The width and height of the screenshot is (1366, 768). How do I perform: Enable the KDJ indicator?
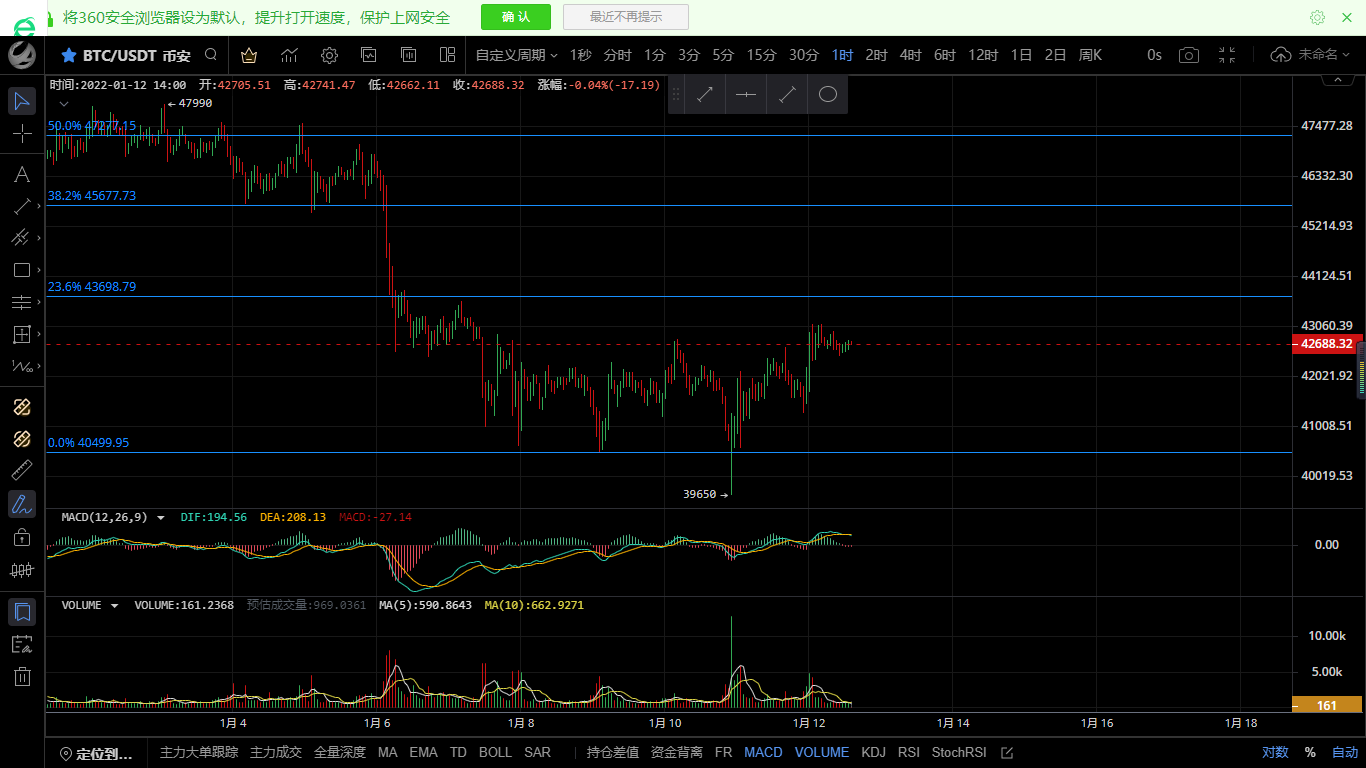(x=873, y=752)
